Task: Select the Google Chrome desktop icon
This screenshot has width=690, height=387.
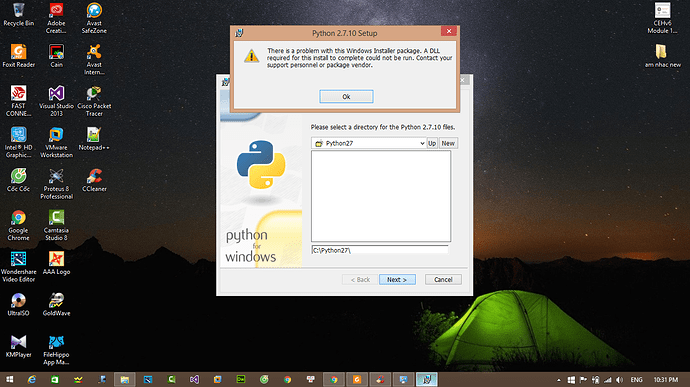Action: (x=18, y=225)
